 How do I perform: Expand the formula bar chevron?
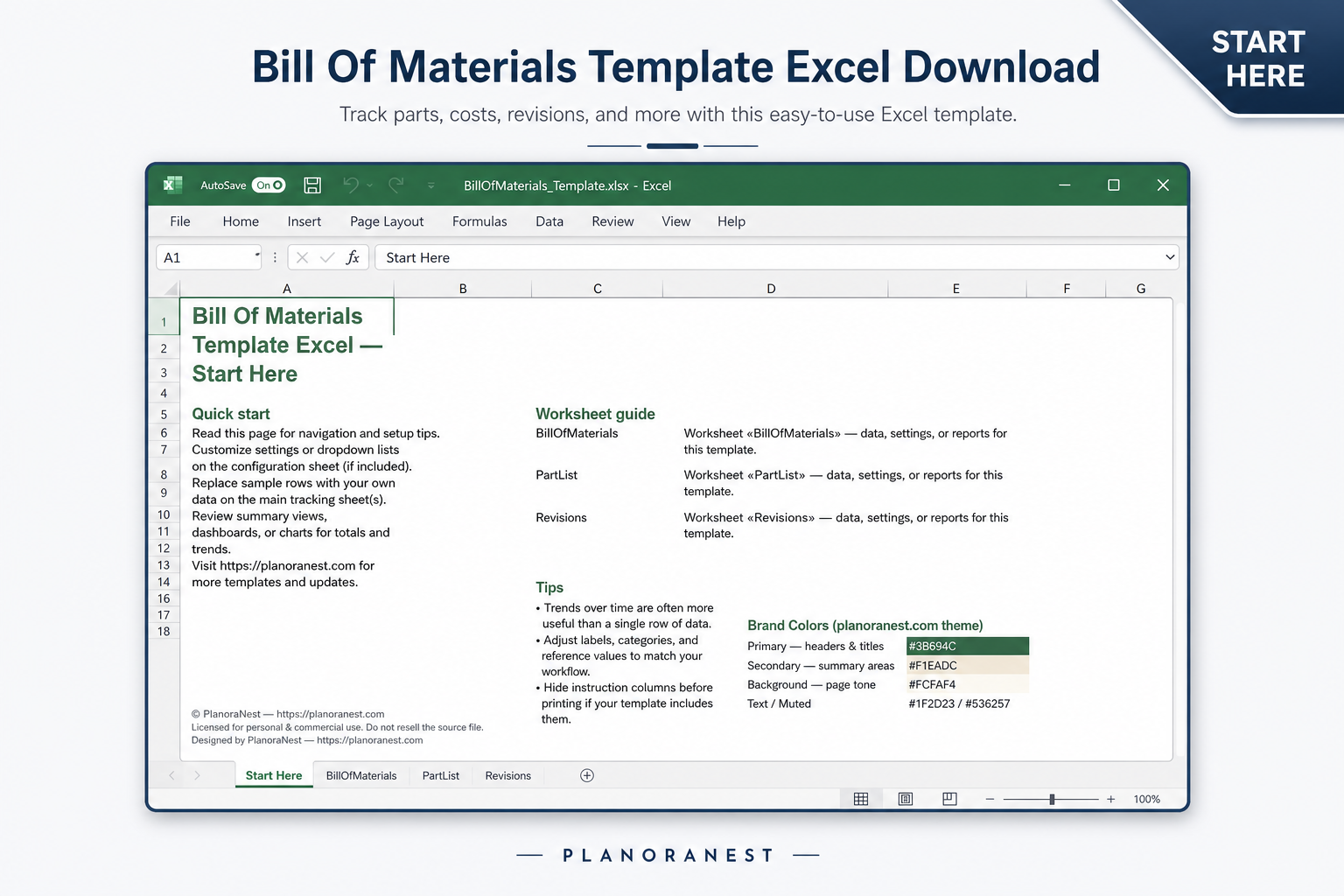1170,257
